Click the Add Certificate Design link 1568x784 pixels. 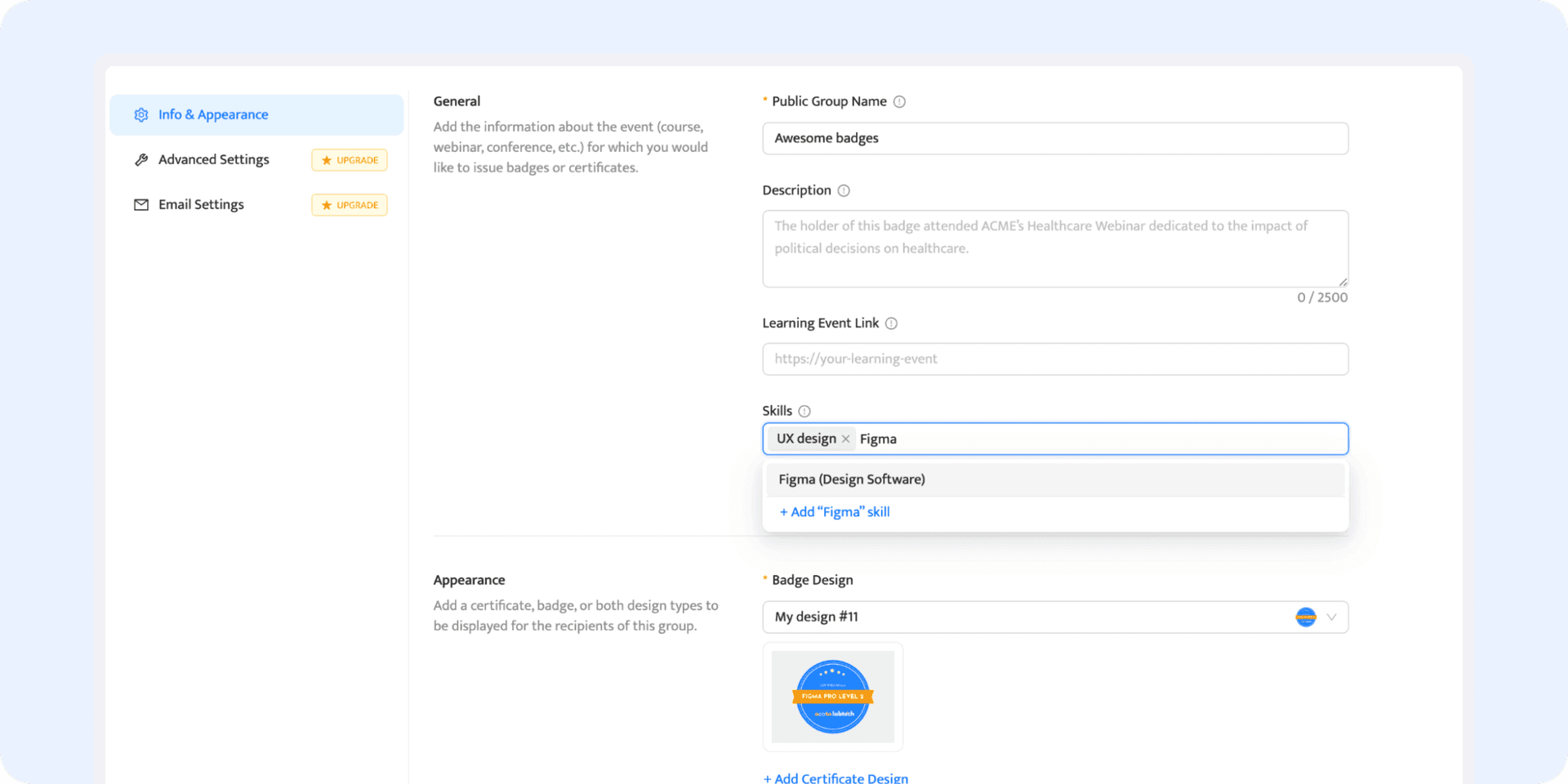tap(835, 777)
